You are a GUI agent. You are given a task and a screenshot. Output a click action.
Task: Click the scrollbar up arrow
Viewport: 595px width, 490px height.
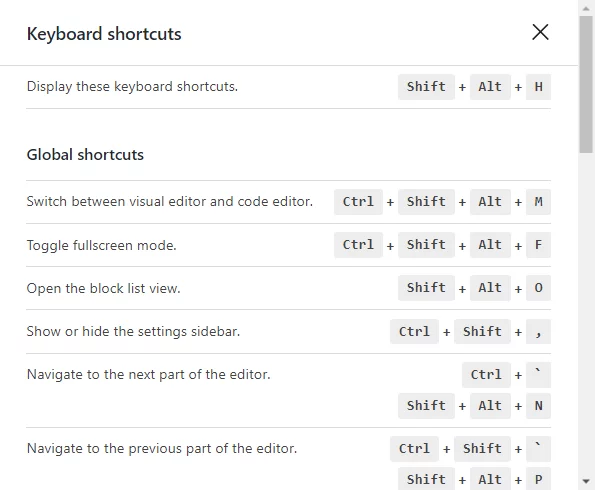pos(586,9)
